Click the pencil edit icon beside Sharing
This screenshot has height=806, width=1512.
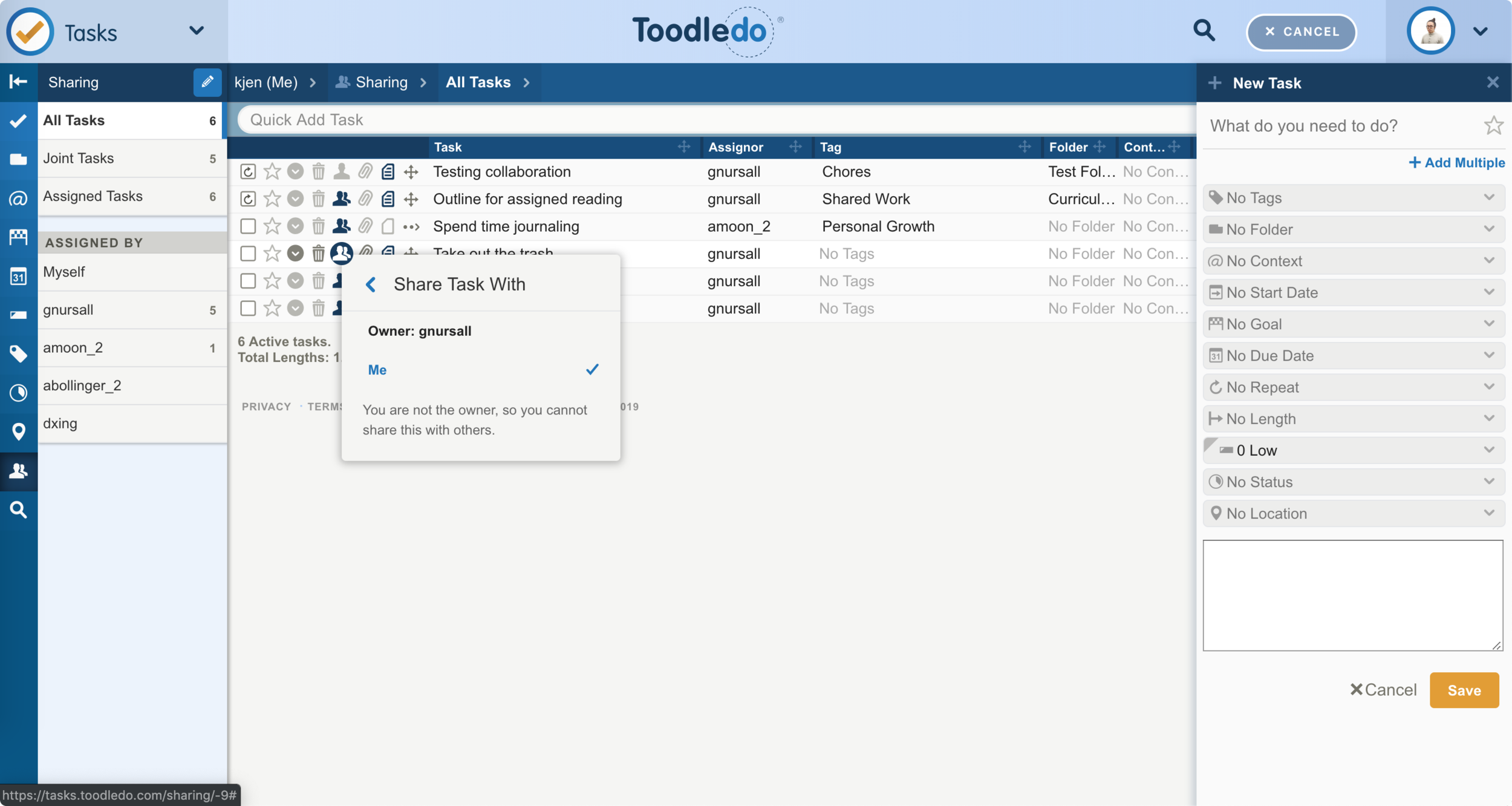click(x=207, y=82)
